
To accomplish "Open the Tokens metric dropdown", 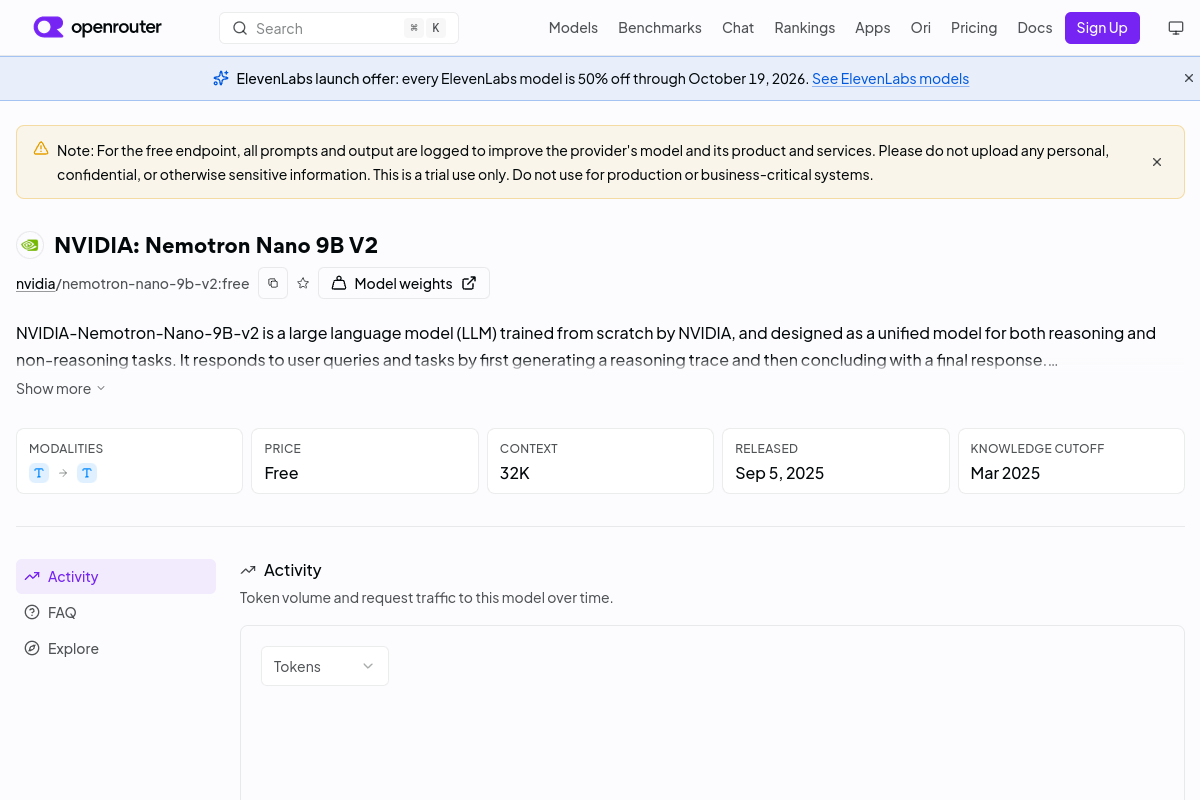I will click(x=325, y=666).
